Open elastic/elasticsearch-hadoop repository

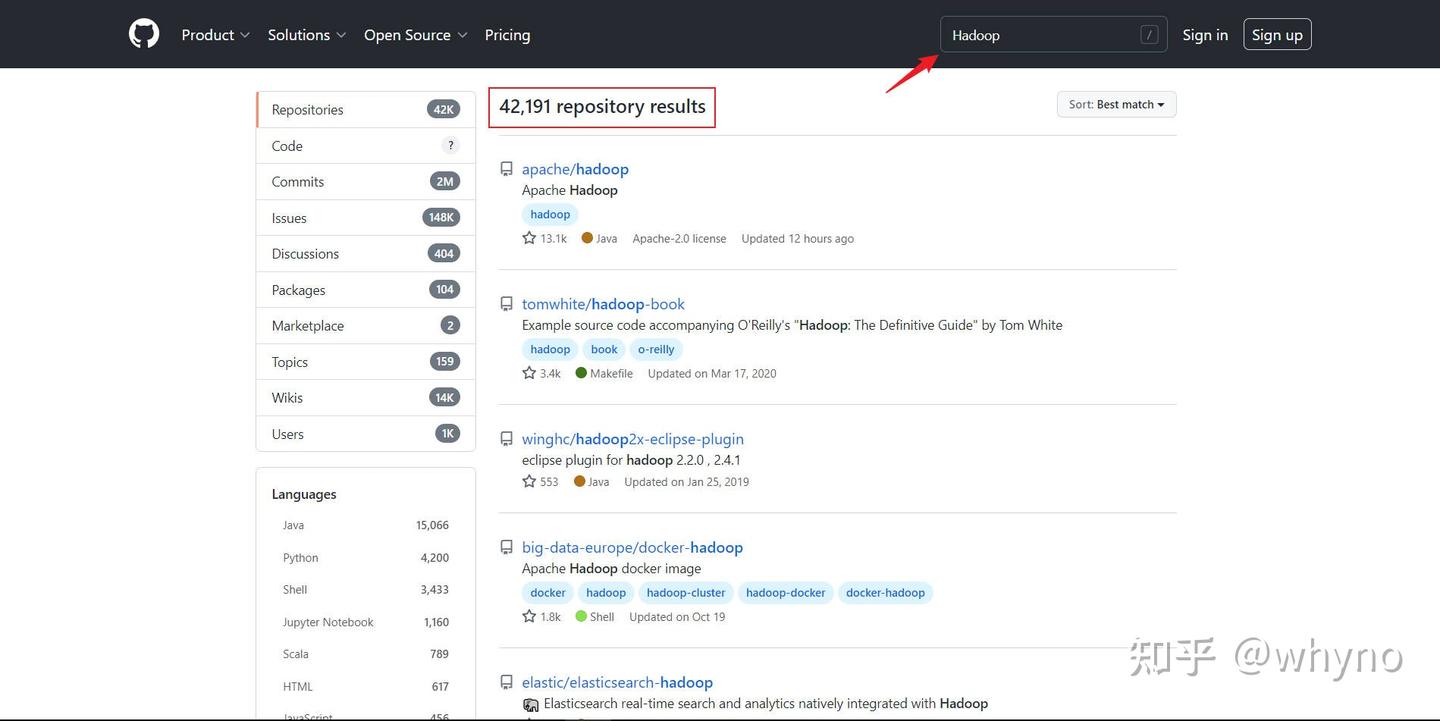click(617, 683)
